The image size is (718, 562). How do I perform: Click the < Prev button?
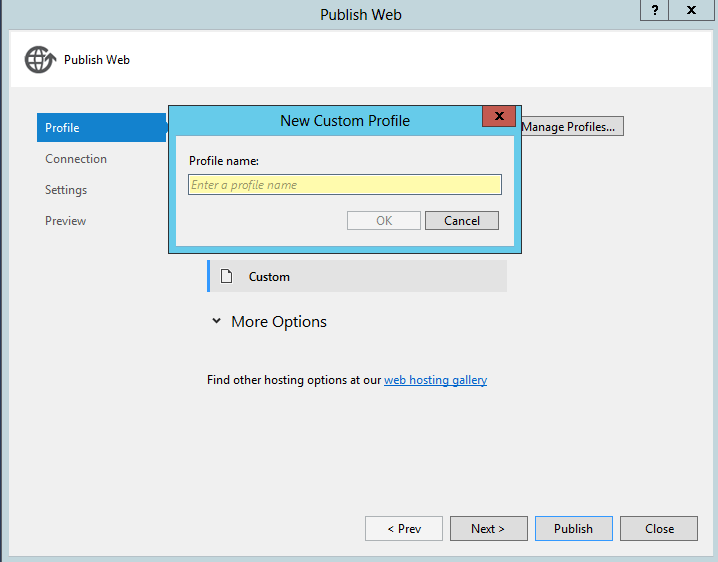coord(404,529)
